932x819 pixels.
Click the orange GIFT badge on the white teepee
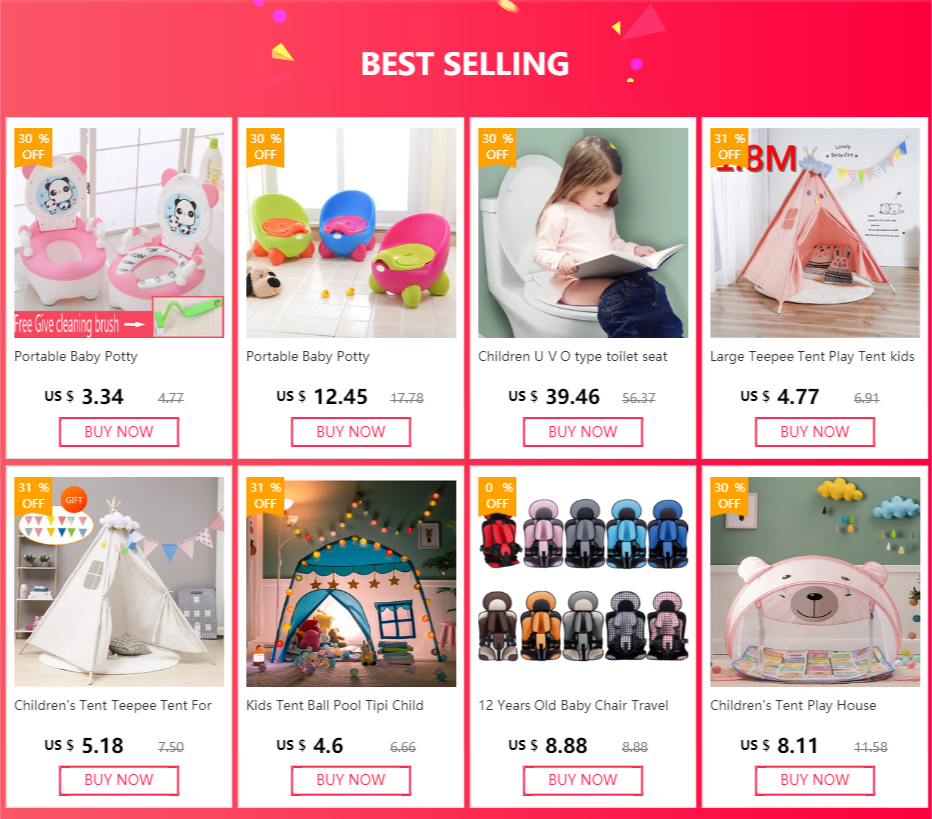pos(74,500)
